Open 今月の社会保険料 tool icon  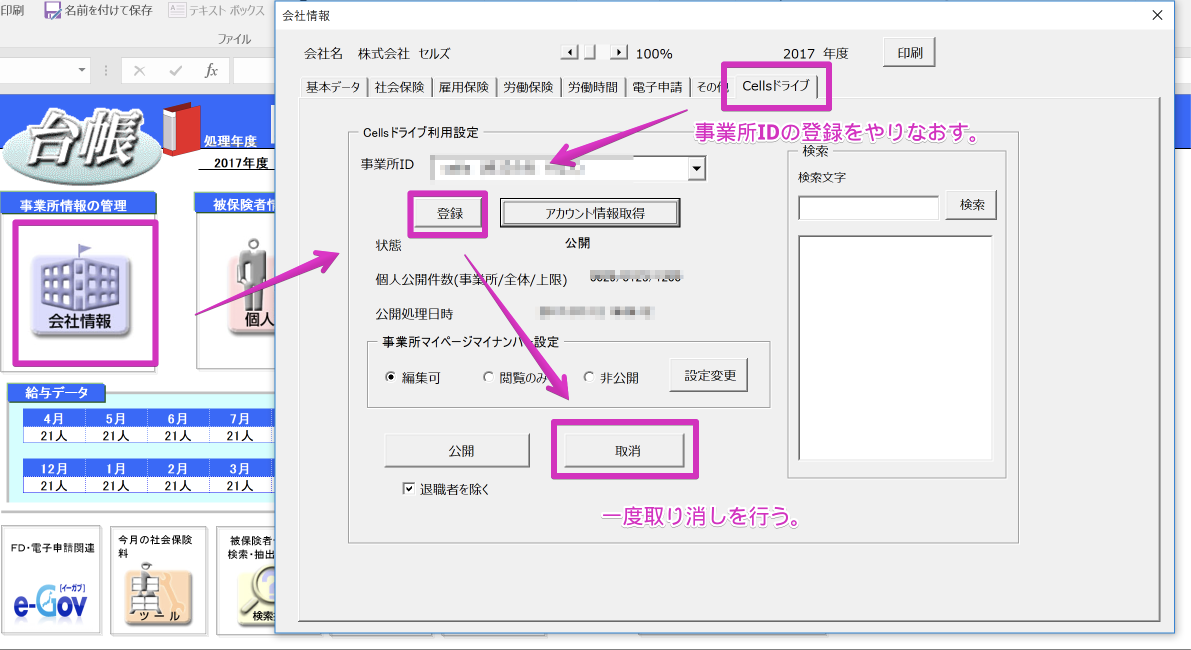point(158,595)
